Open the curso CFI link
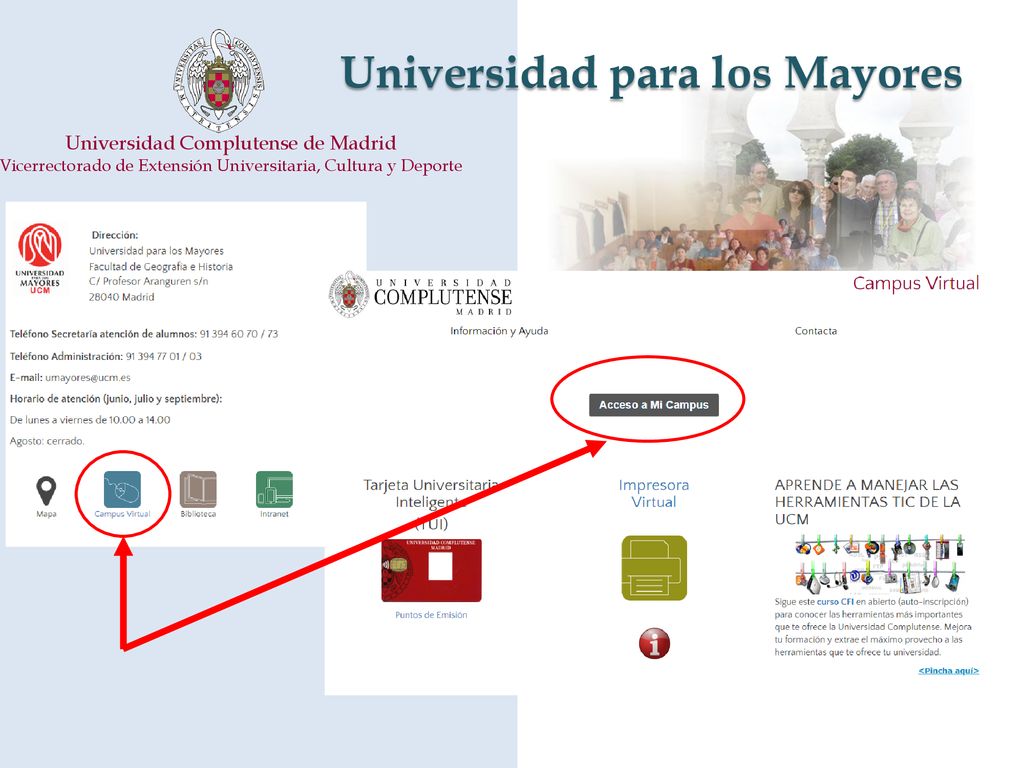 tap(835, 601)
